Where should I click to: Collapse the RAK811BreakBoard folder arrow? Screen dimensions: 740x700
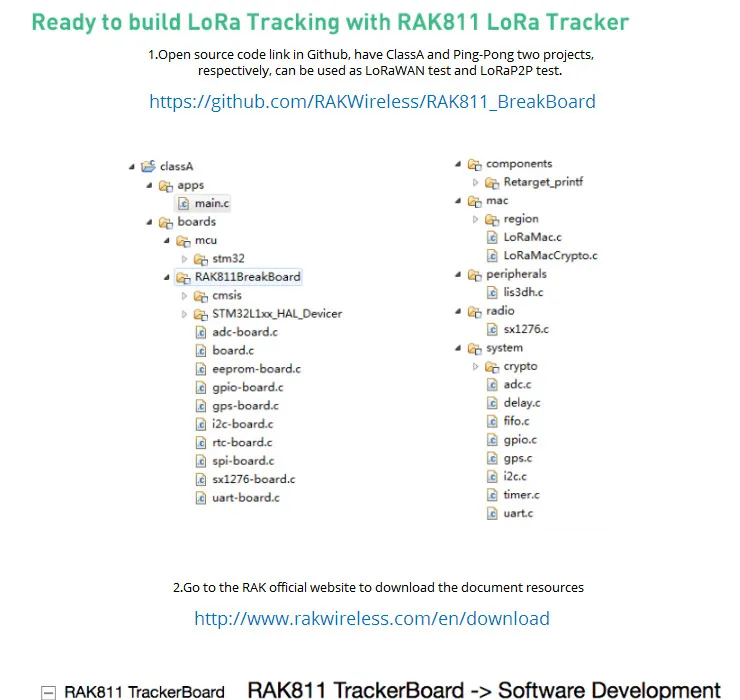click(x=167, y=277)
